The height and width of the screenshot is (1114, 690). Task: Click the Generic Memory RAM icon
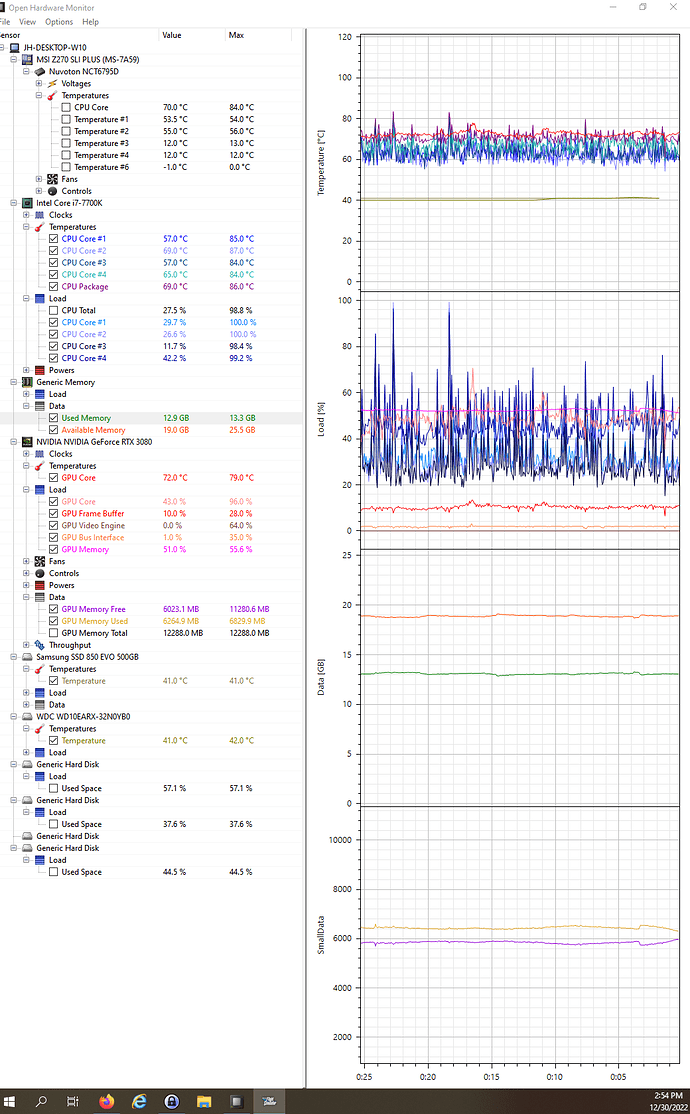(27, 382)
